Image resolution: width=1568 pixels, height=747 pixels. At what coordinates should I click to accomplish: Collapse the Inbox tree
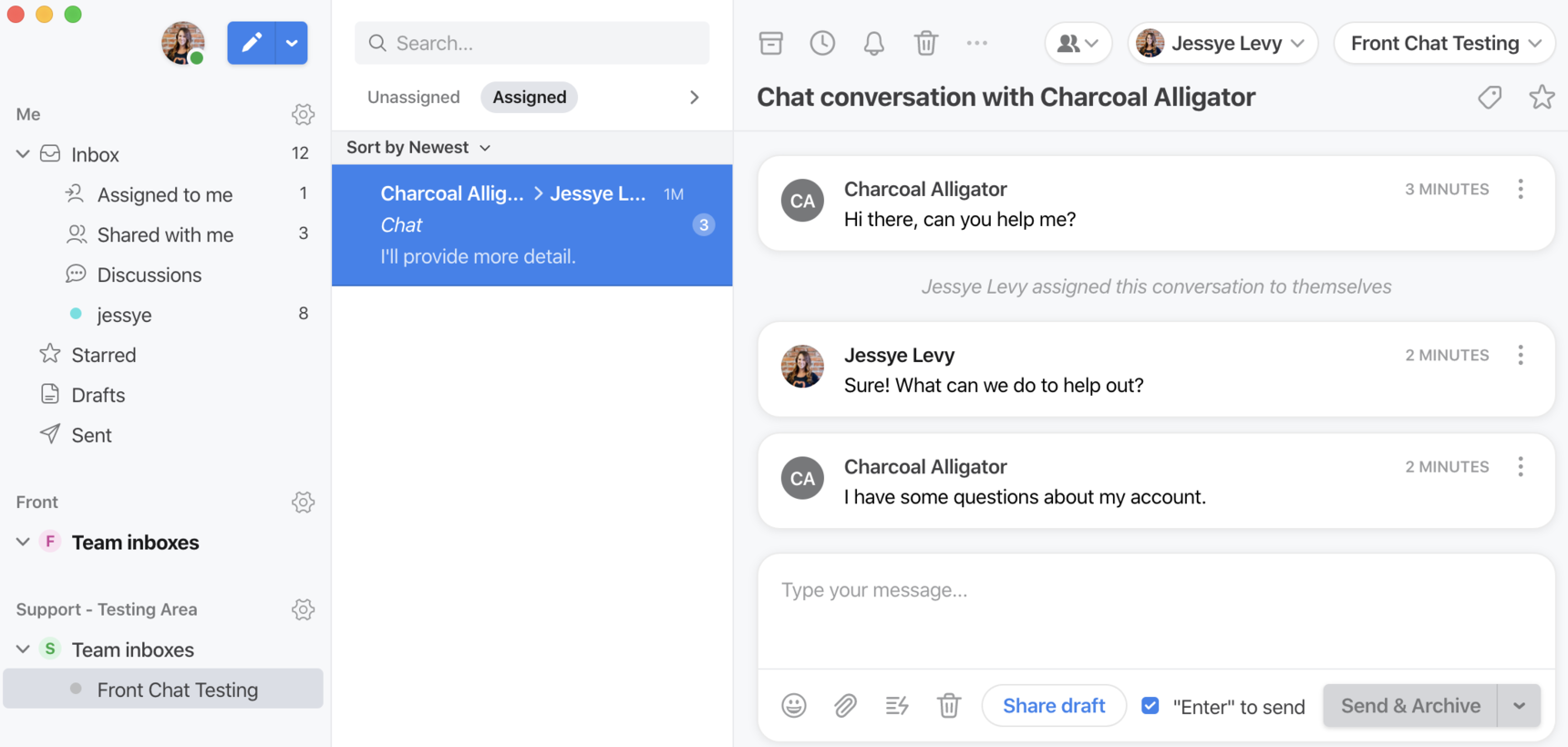[23, 154]
